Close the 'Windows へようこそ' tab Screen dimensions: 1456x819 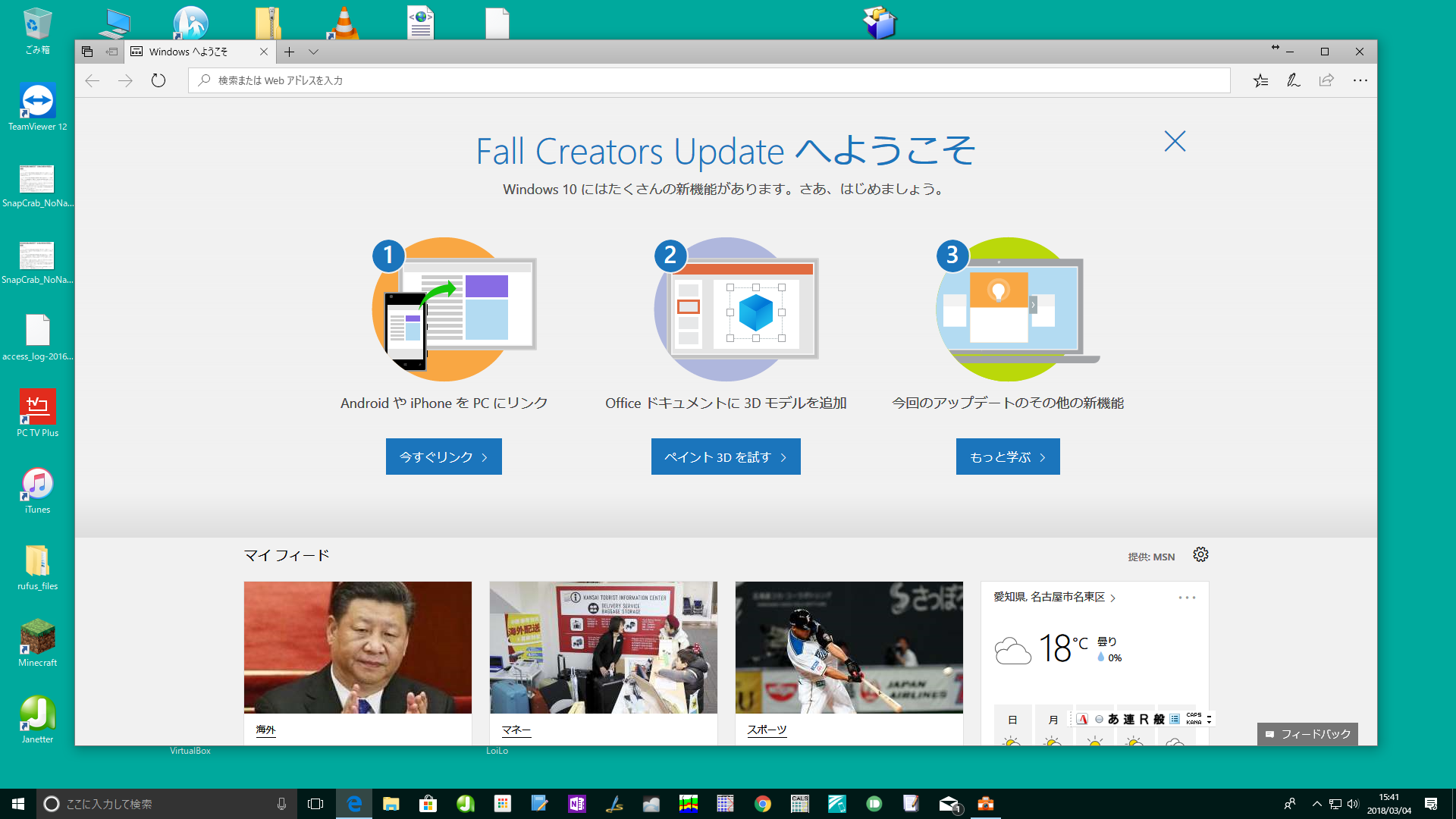click(x=263, y=52)
